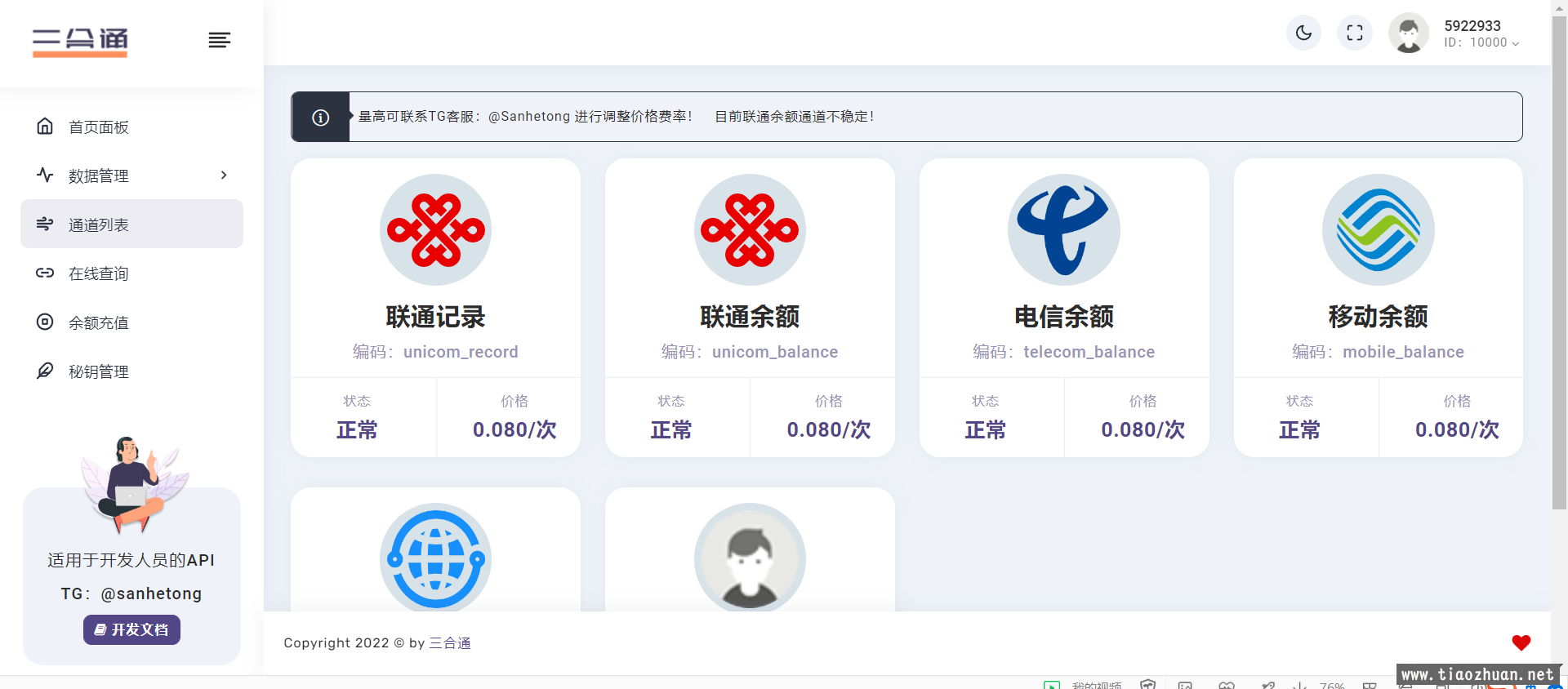
Task: Expand user account dropdown 5922933
Action: click(x=1481, y=33)
